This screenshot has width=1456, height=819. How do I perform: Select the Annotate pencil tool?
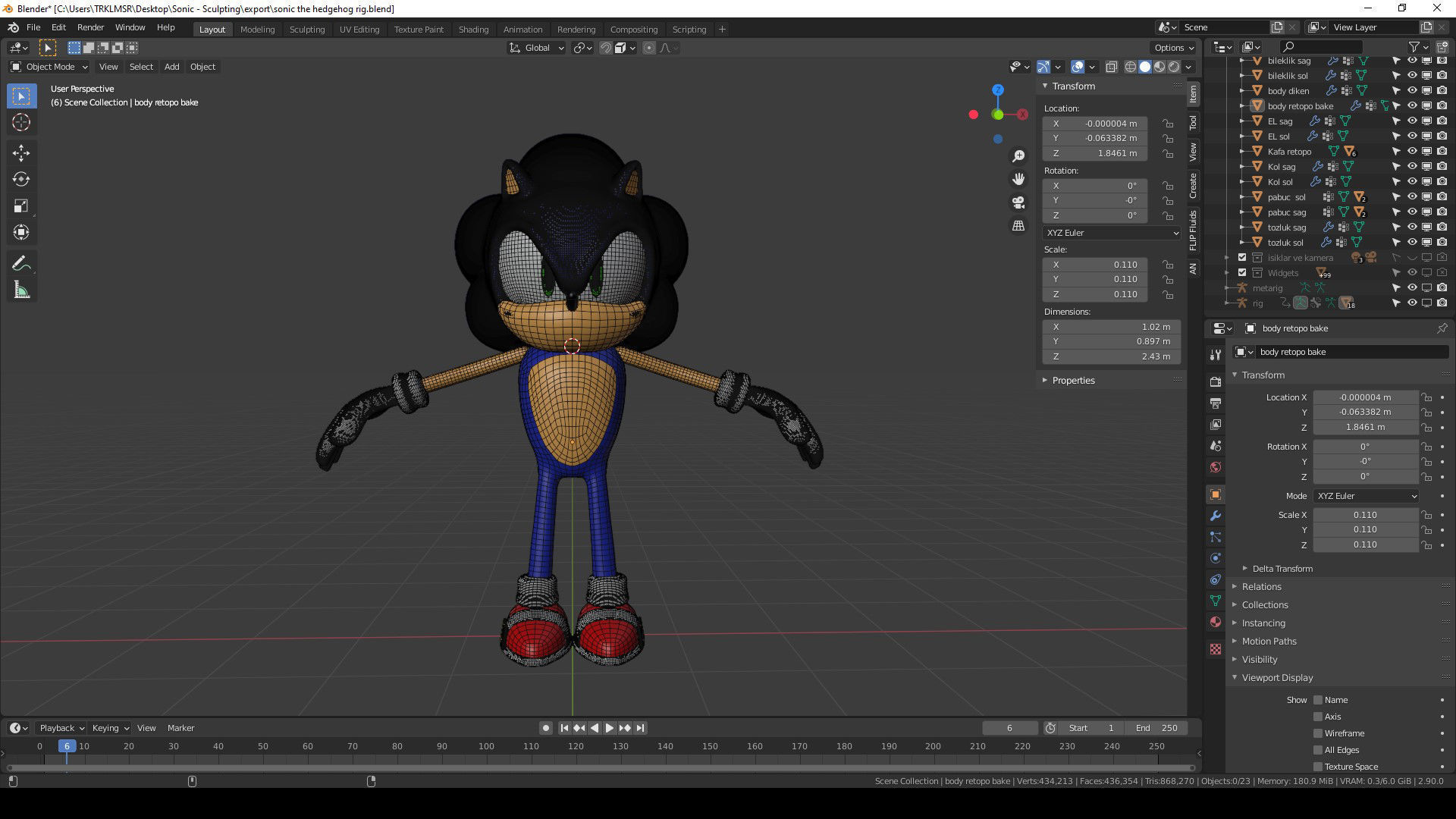[x=21, y=264]
